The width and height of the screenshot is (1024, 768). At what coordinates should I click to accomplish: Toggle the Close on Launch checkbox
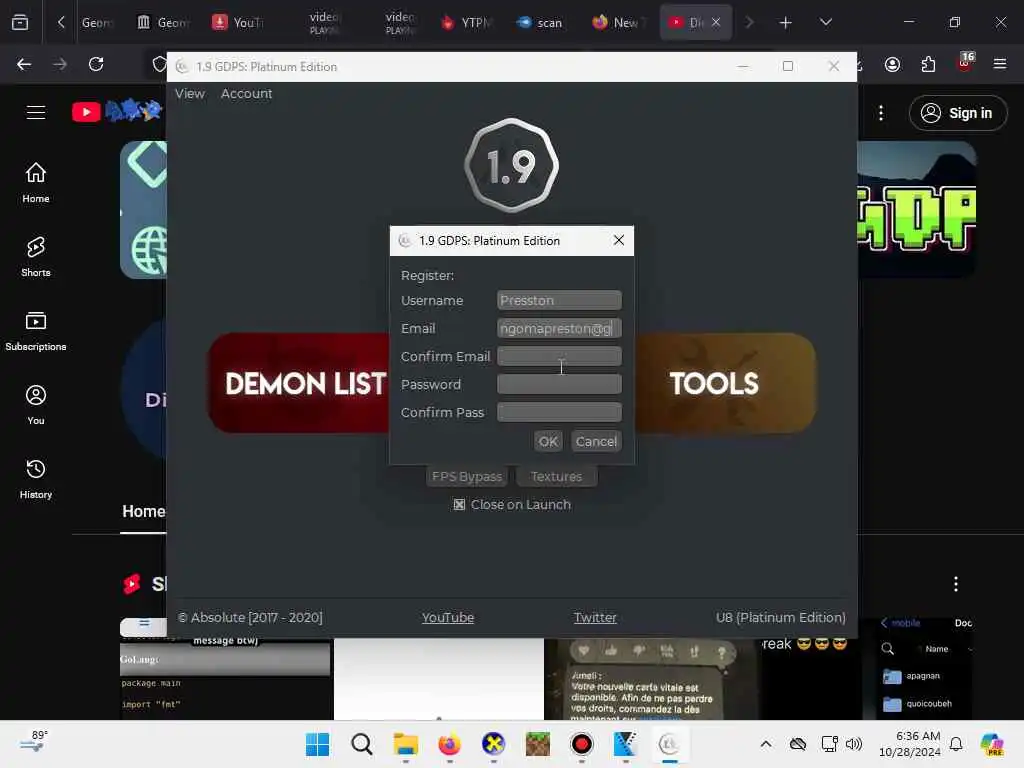(x=459, y=505)
